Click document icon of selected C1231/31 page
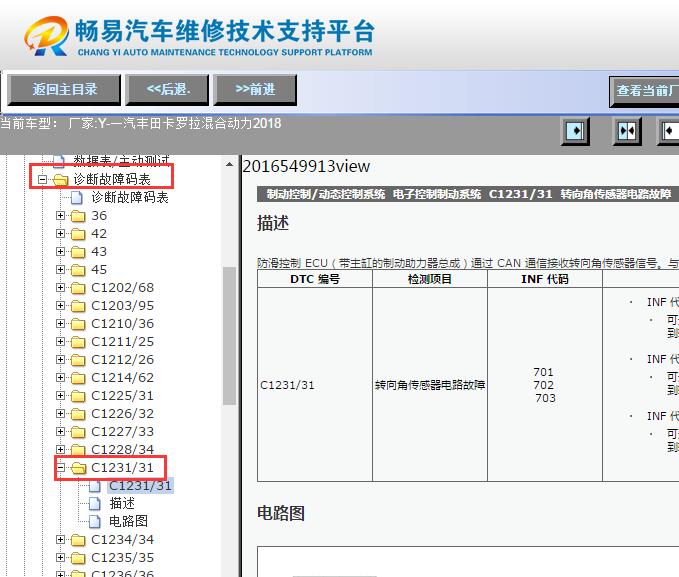Viewport: 679px width, 577px height. click(x=95, y=486)
